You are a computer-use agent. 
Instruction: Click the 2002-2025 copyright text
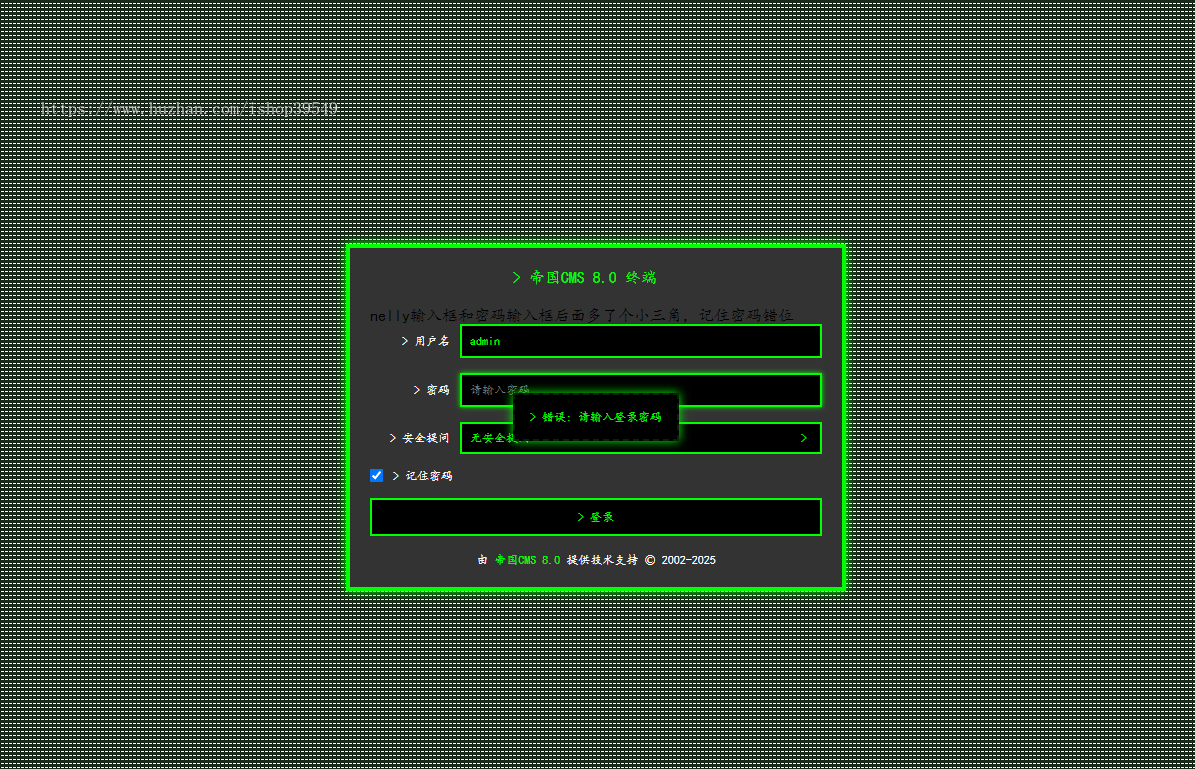tap(688, 560)
